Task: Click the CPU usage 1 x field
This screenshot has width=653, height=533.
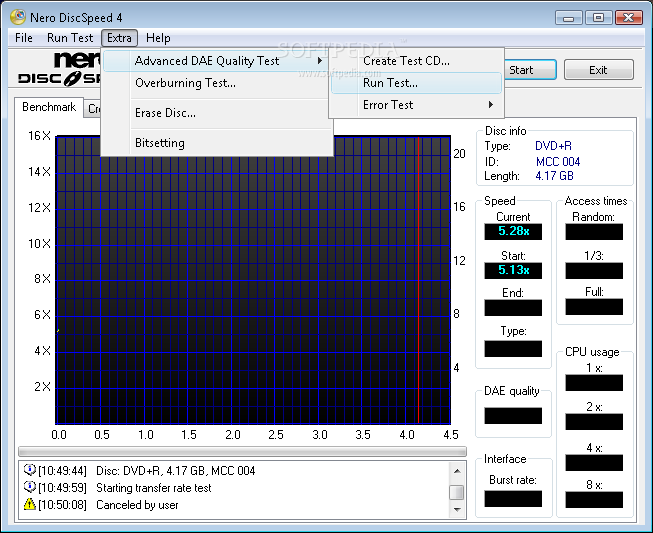Action: click(x=594, y=382)
